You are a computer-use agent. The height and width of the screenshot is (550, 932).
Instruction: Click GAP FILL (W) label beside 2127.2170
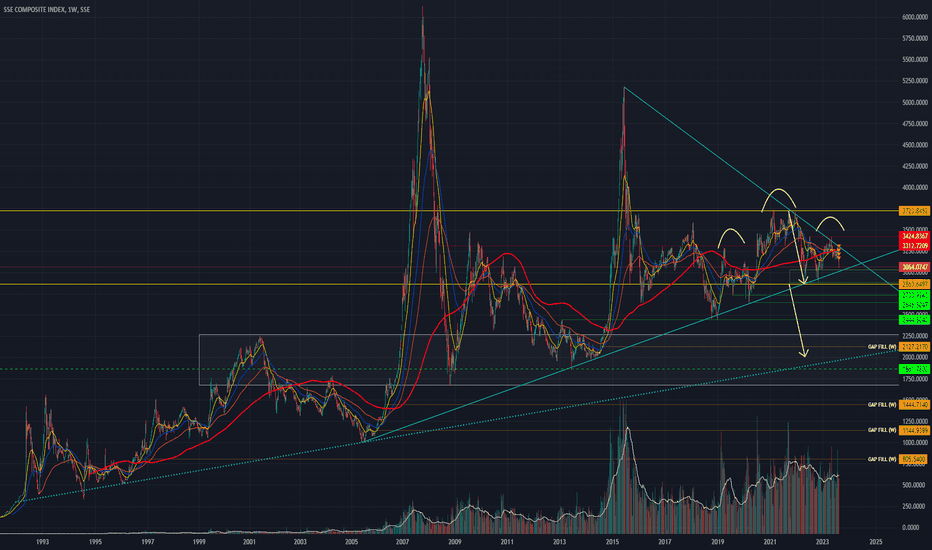[x=882, y=347]
